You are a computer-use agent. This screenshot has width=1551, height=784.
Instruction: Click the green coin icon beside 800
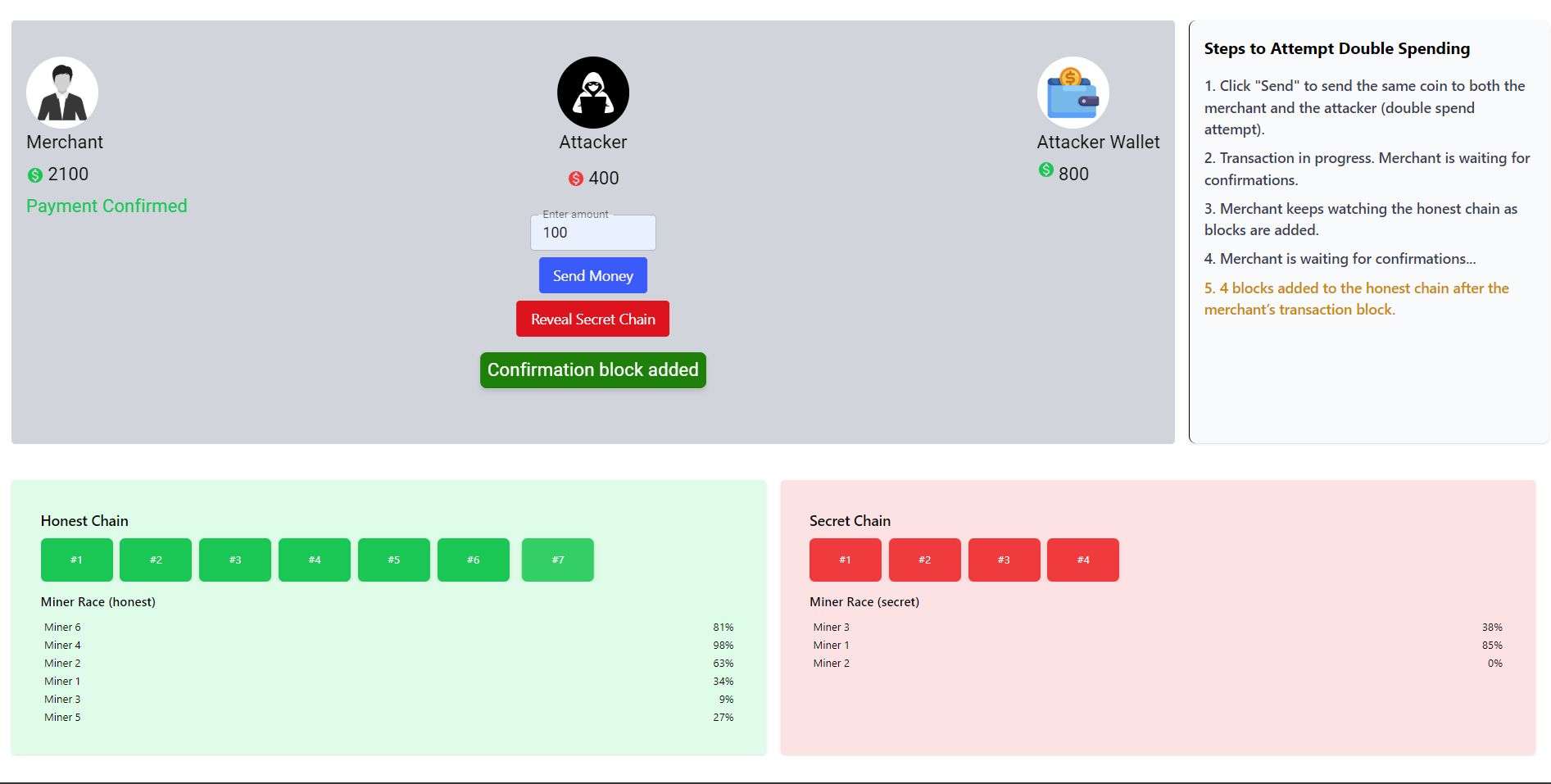pyautogui.click(x=1046, y=170)
